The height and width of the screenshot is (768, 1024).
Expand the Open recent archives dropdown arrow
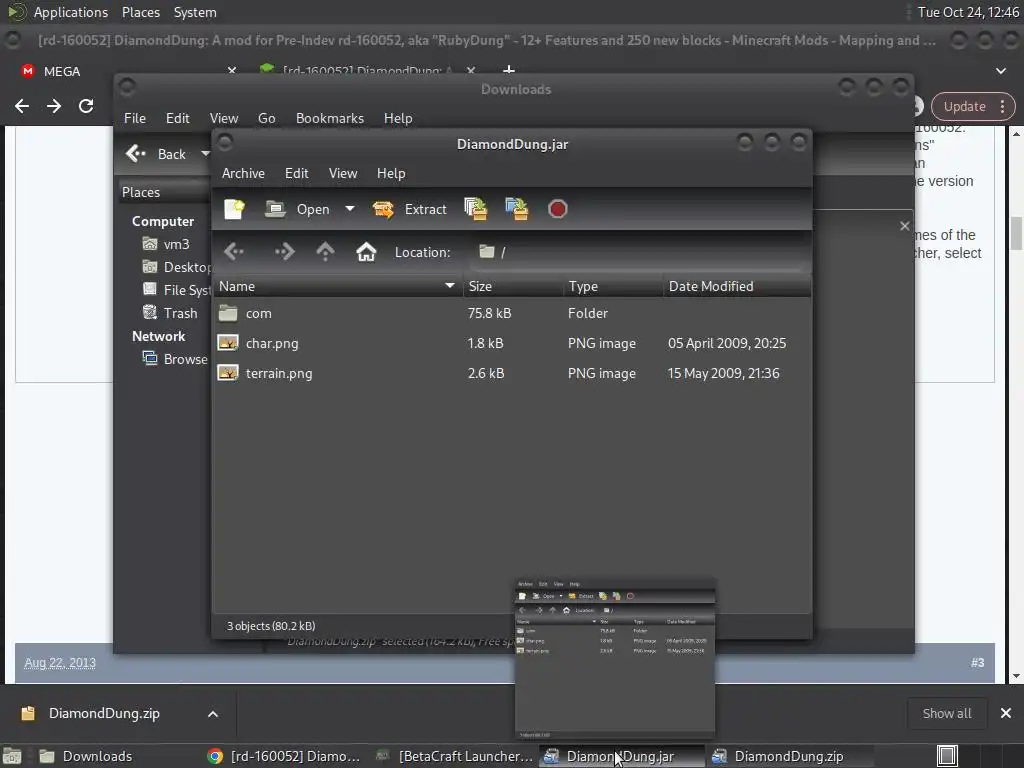350,209
